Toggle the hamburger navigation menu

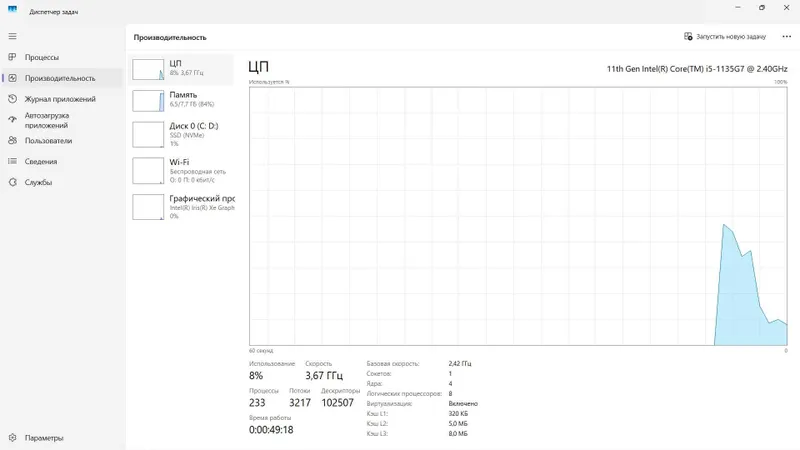click(12, 36)
